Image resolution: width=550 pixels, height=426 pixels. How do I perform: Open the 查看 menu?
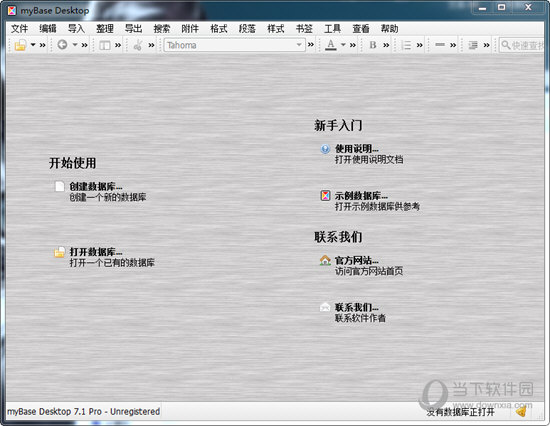point(361,28)
